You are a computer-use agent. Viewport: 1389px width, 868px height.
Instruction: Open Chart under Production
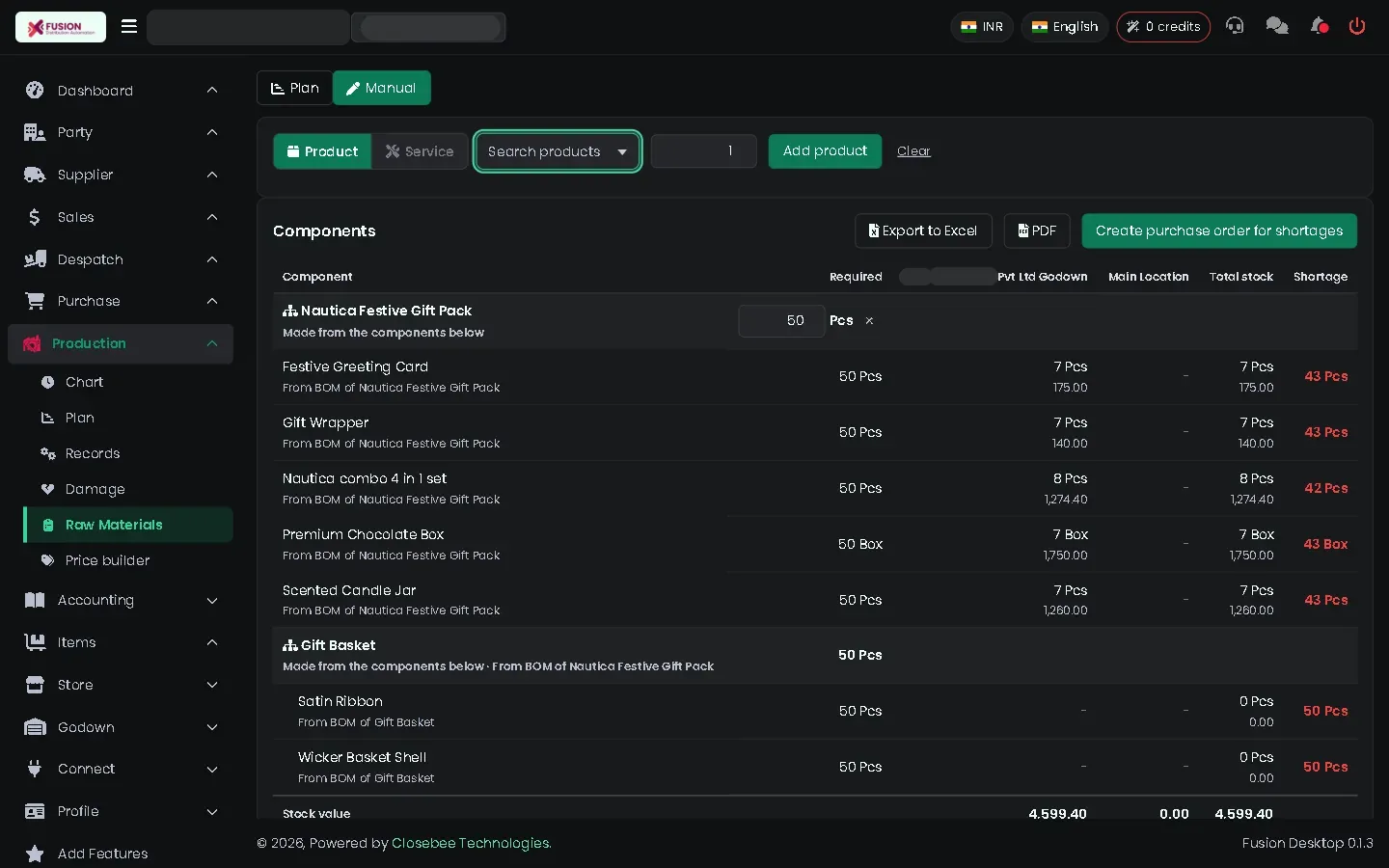click(84, 382)
